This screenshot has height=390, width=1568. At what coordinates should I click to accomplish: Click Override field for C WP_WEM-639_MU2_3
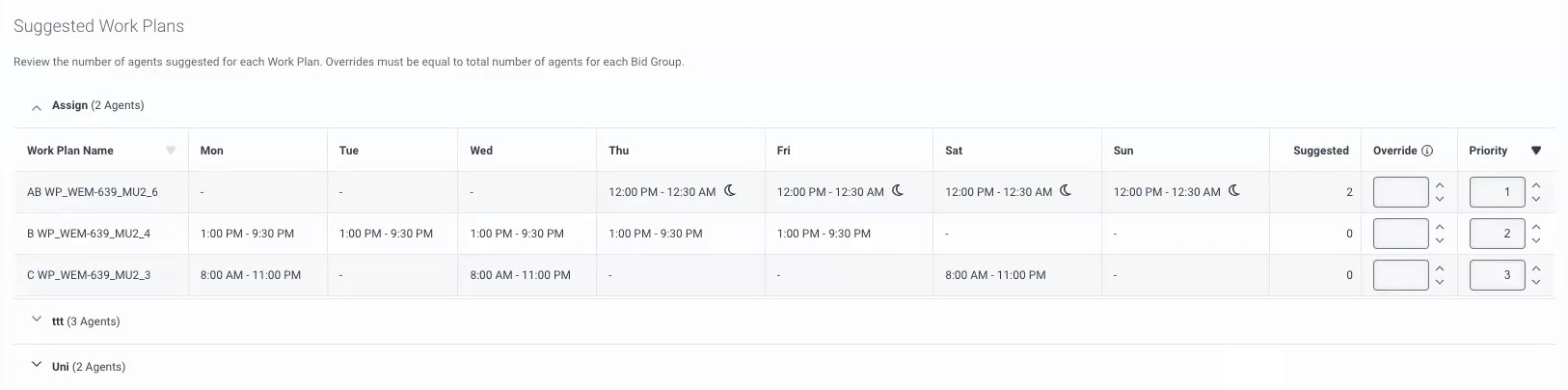[x=1400, y=275]
